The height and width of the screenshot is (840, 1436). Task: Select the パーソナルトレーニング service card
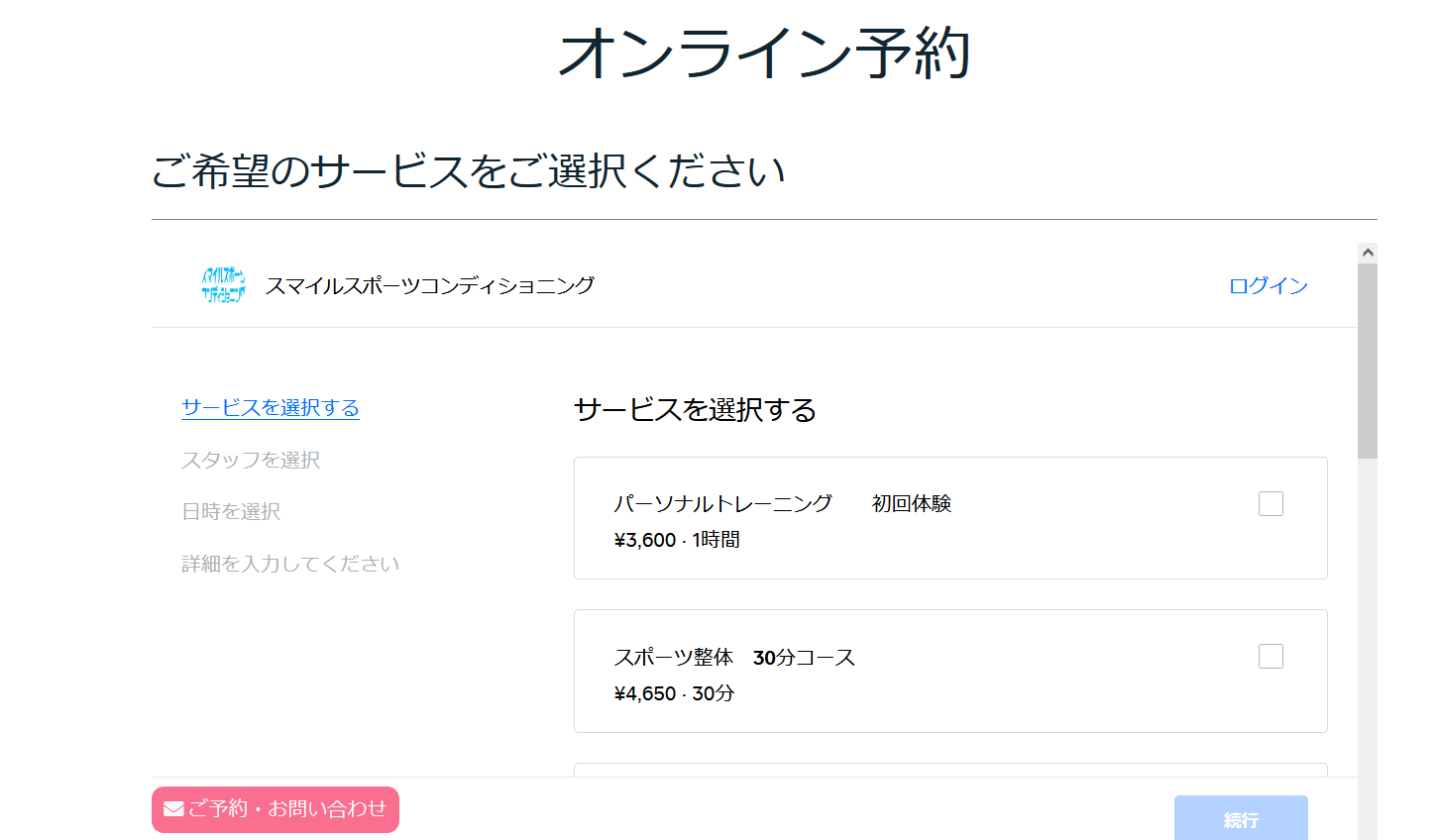point(892,517)
